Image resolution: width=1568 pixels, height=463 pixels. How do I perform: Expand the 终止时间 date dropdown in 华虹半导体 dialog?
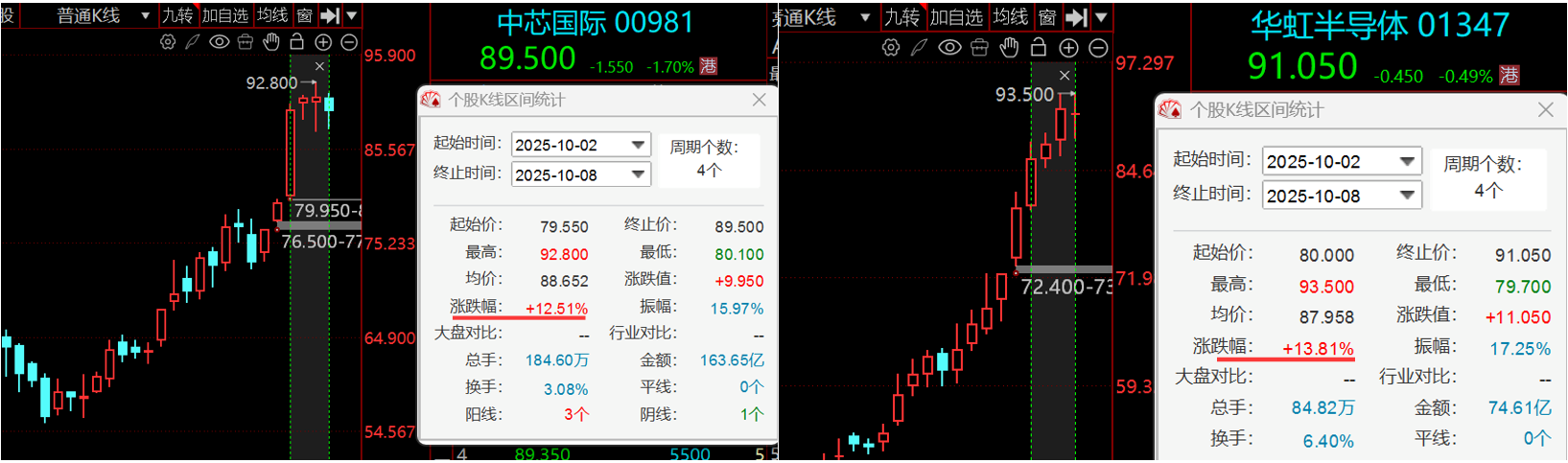tap(1407, 196)
